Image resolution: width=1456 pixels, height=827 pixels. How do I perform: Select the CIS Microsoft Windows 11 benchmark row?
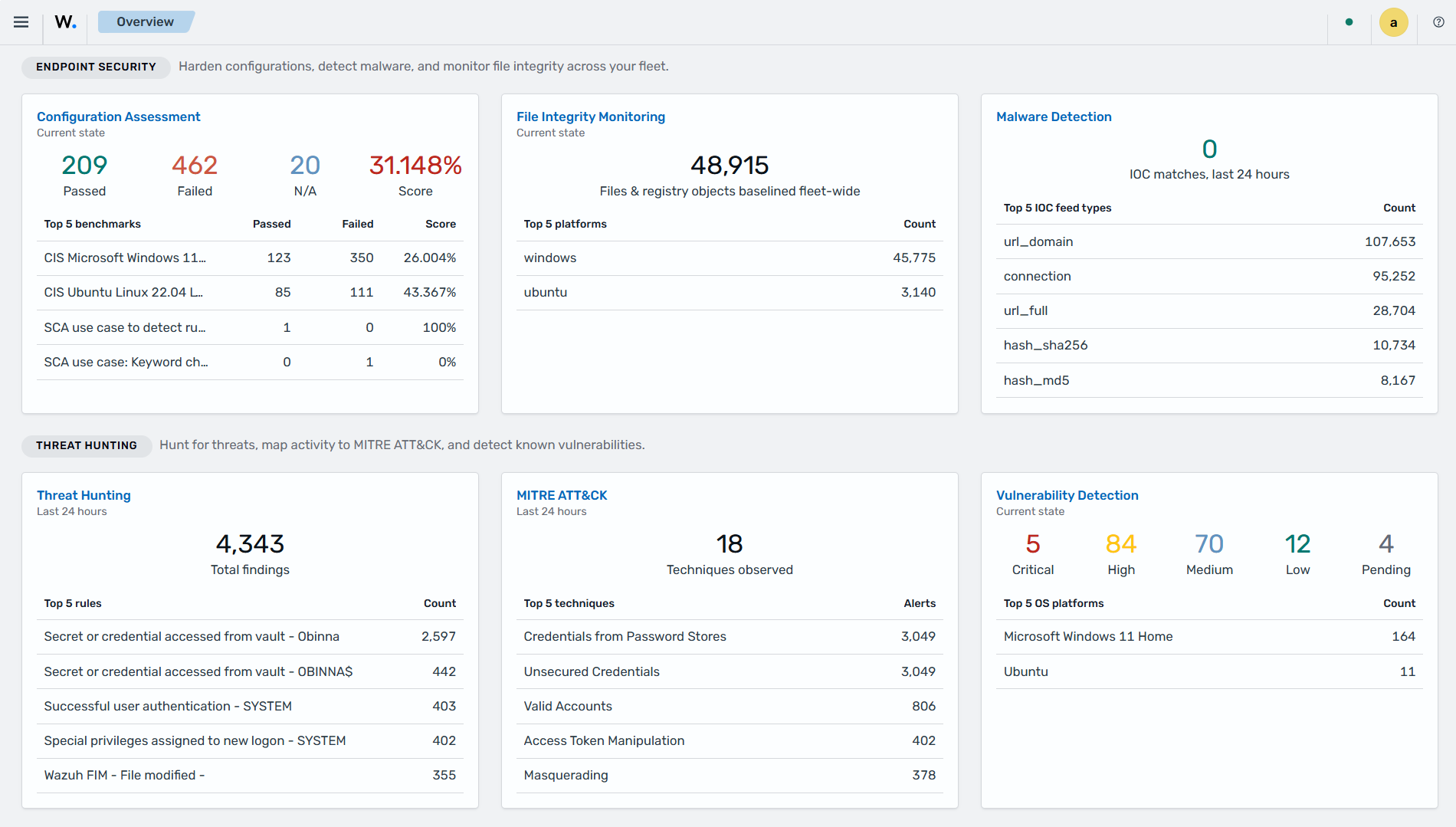pos(250,258)
